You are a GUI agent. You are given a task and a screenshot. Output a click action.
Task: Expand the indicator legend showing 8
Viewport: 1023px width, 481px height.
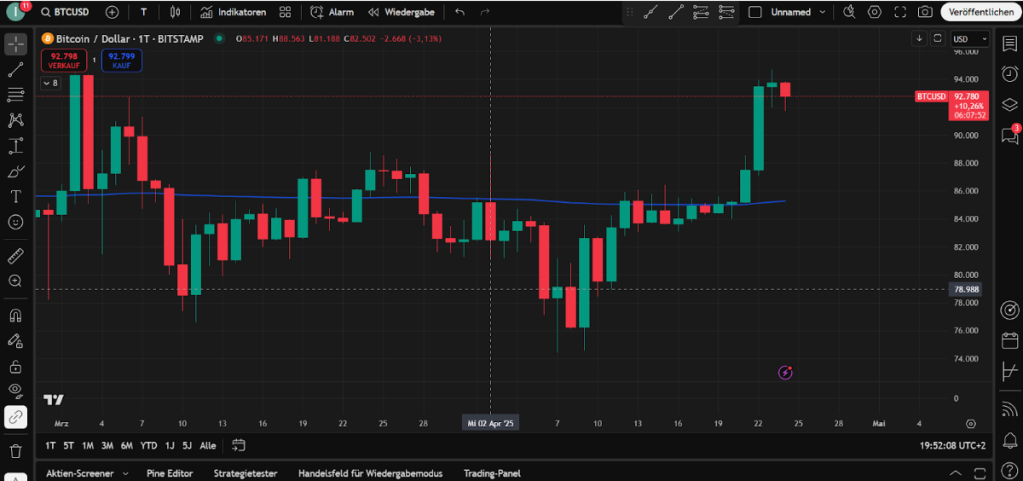coord(50,83)
